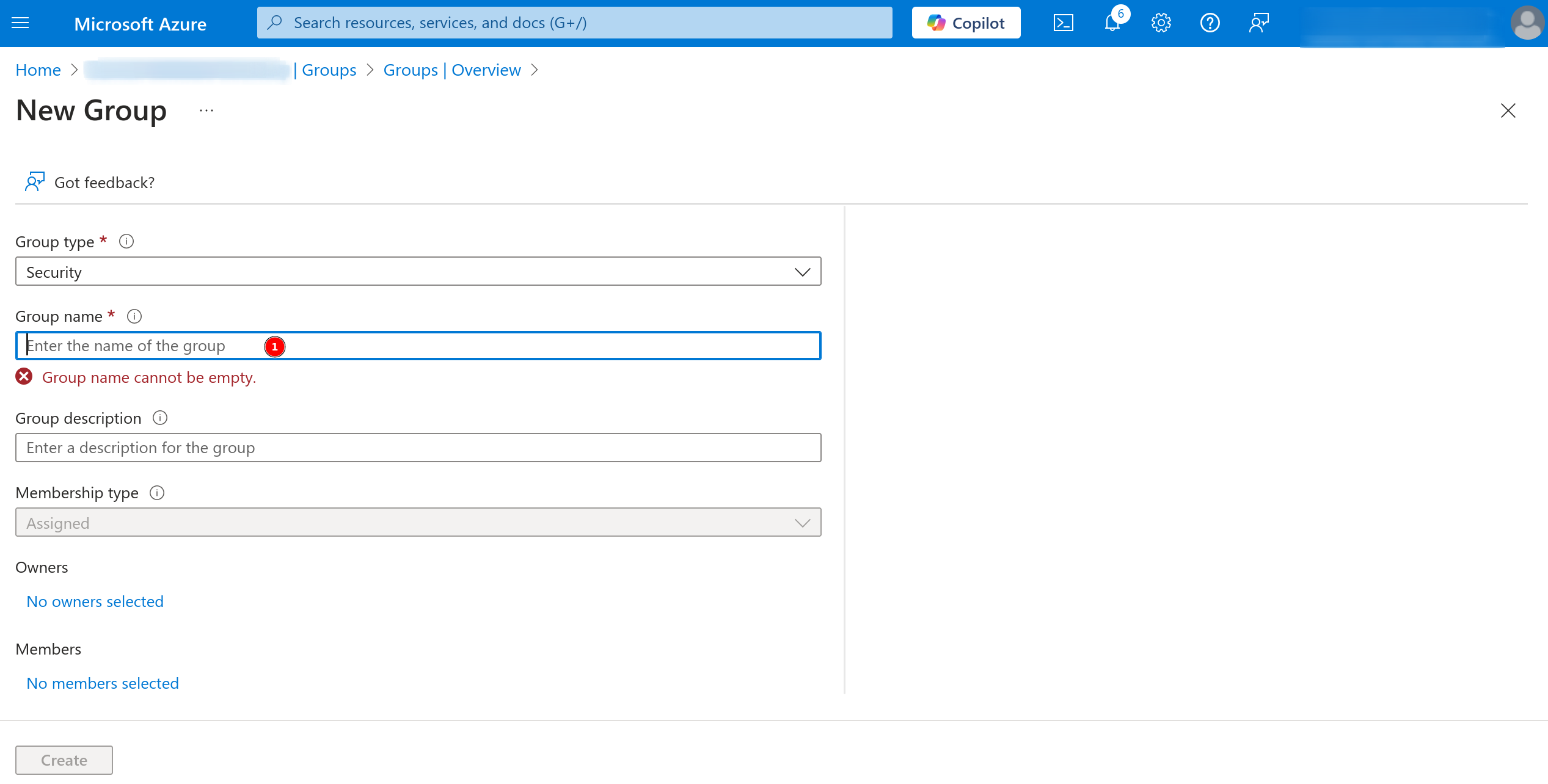Click the Create button
1548x784 pixels.
[x=63, y=760]
